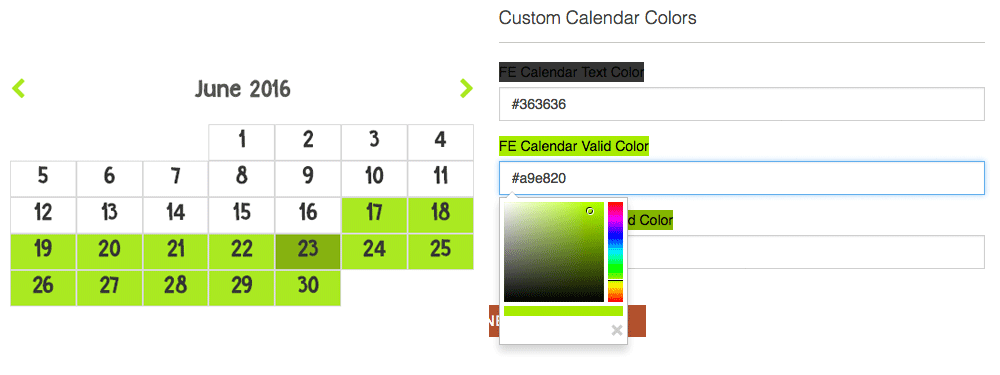This screenshot has height=375, width=1000.
Task: Click the third color input field
Action: (x=806, y=252)
